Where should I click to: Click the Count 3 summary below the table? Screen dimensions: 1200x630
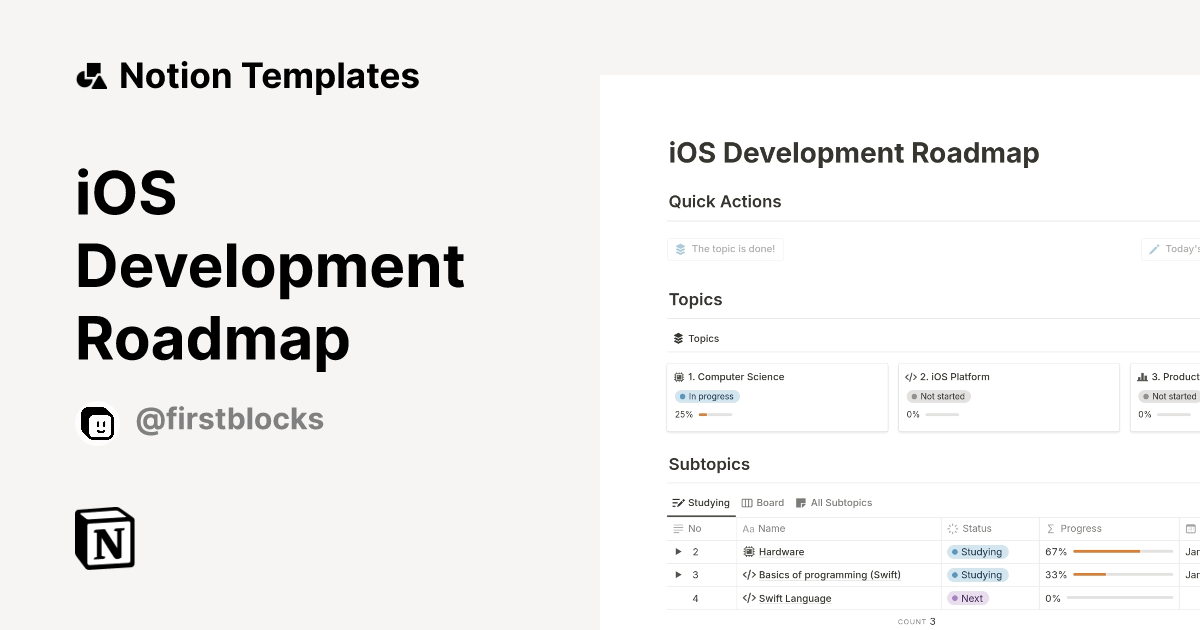click(x=916, y=621)
